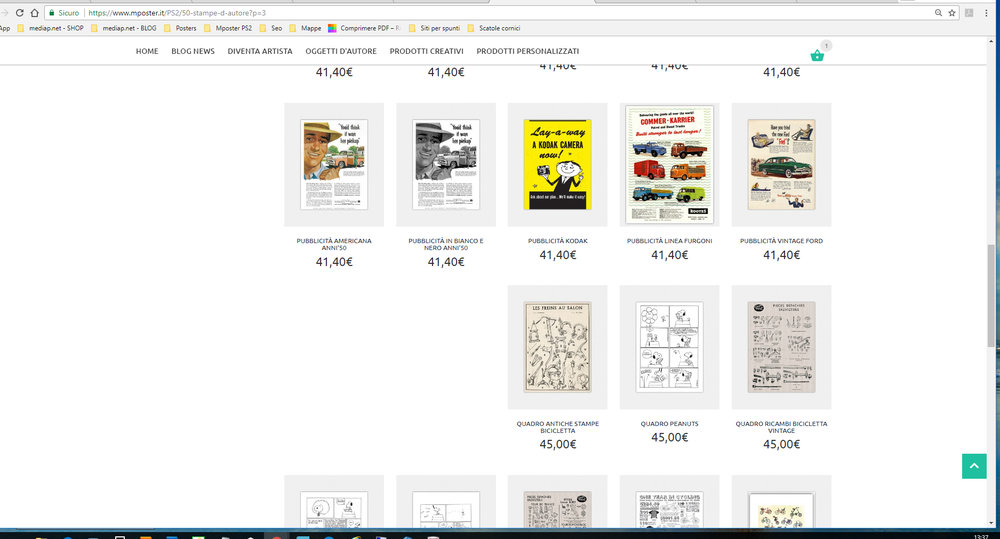The image size is (1000, 539).
Task: Go to the browser home page icon
Action: coord(34,13)
